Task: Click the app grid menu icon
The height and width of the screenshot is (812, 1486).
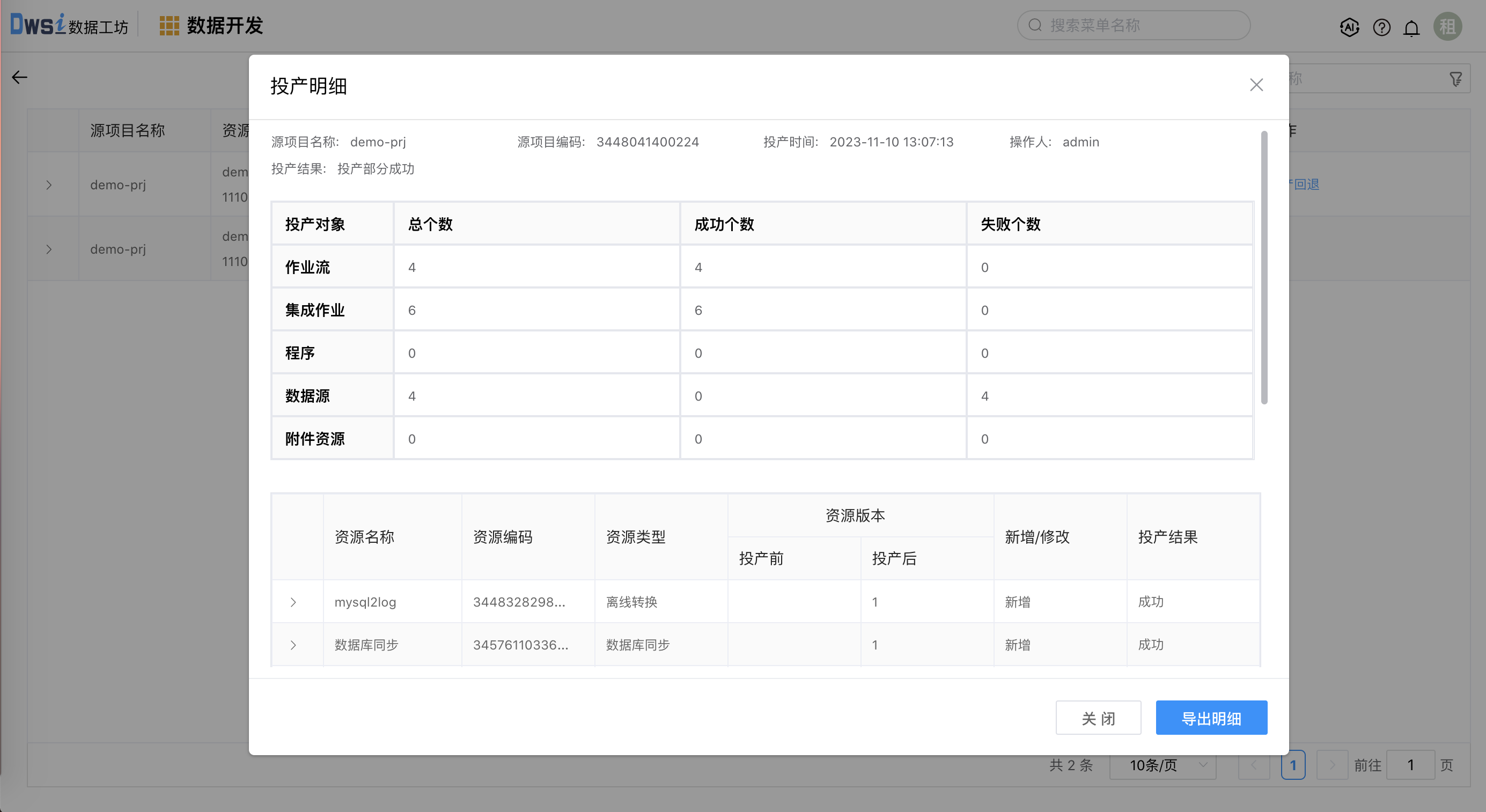Action: [169, 26]
